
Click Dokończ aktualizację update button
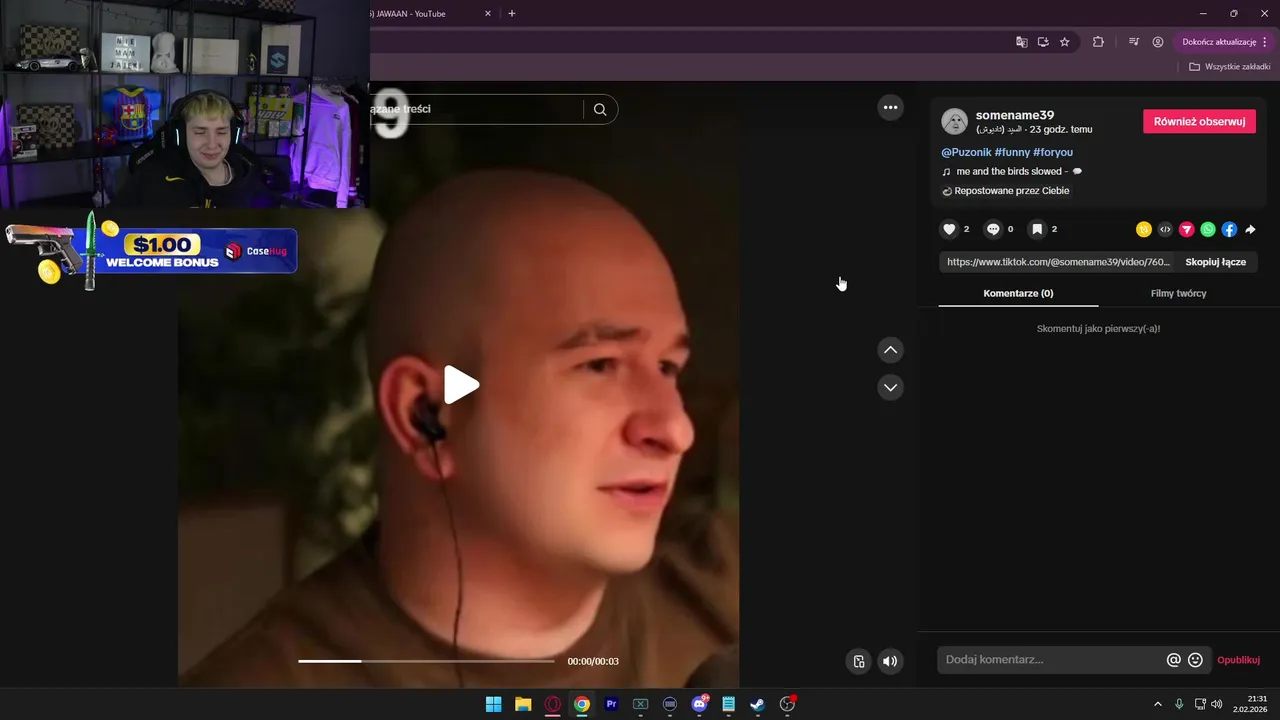pos(1218,42)
